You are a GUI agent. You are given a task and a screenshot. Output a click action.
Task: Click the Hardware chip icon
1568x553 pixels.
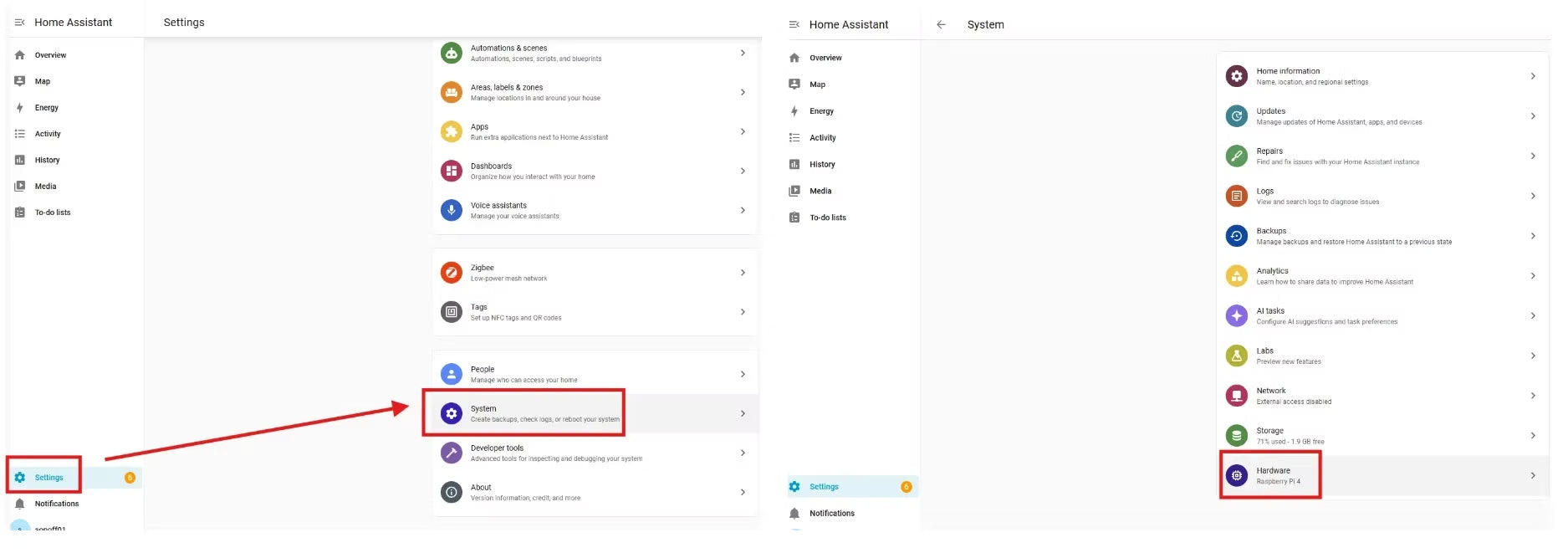coord(1236,475)
